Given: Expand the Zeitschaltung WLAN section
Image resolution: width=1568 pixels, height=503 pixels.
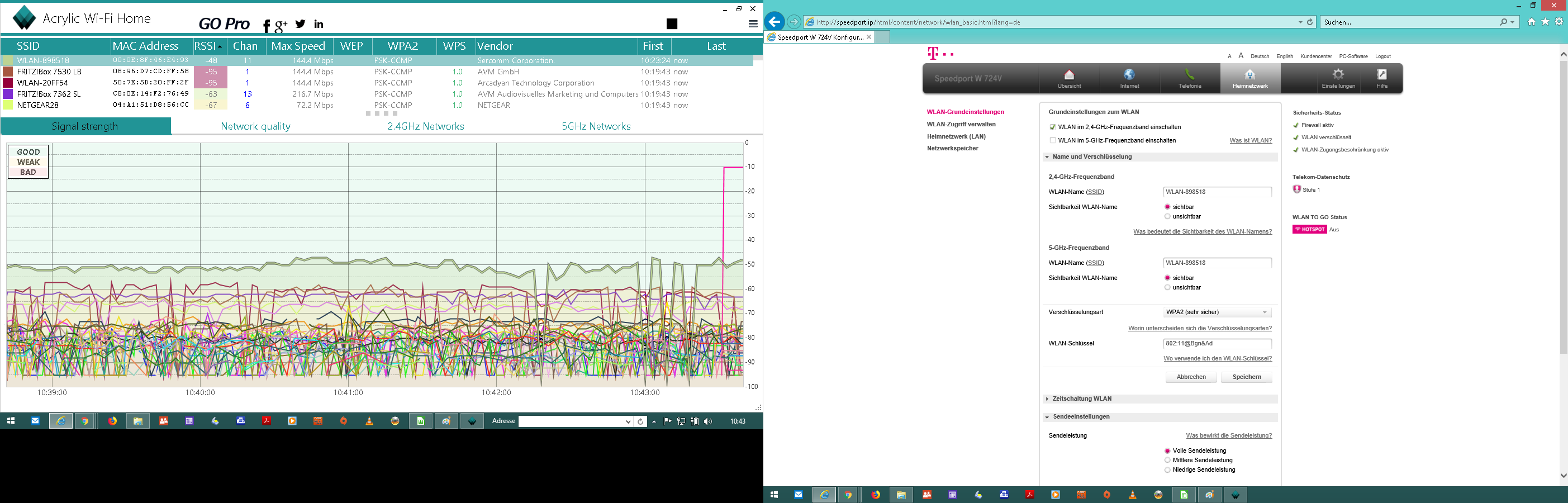Looking at the screenshot, I should pos(1160,399).
